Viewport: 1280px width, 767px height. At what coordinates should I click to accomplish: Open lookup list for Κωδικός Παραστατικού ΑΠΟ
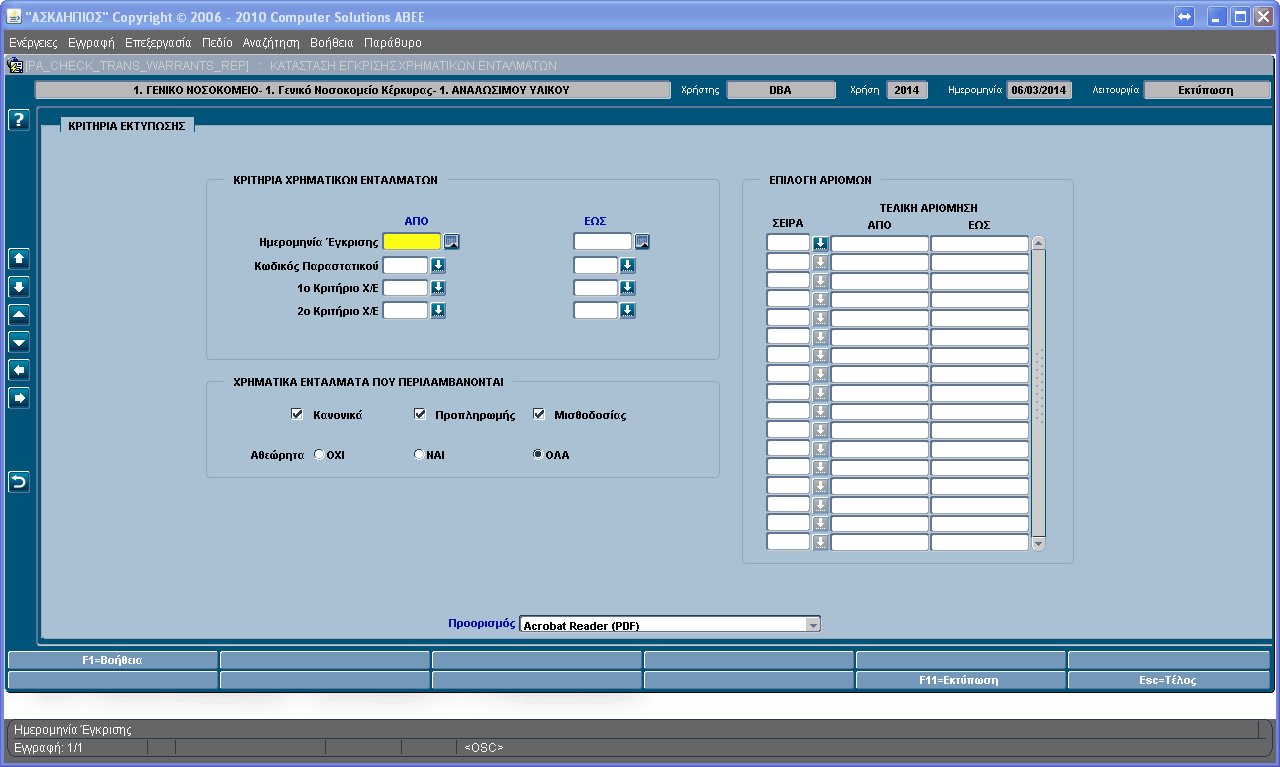pyautogui.click(x=438, y=266)
